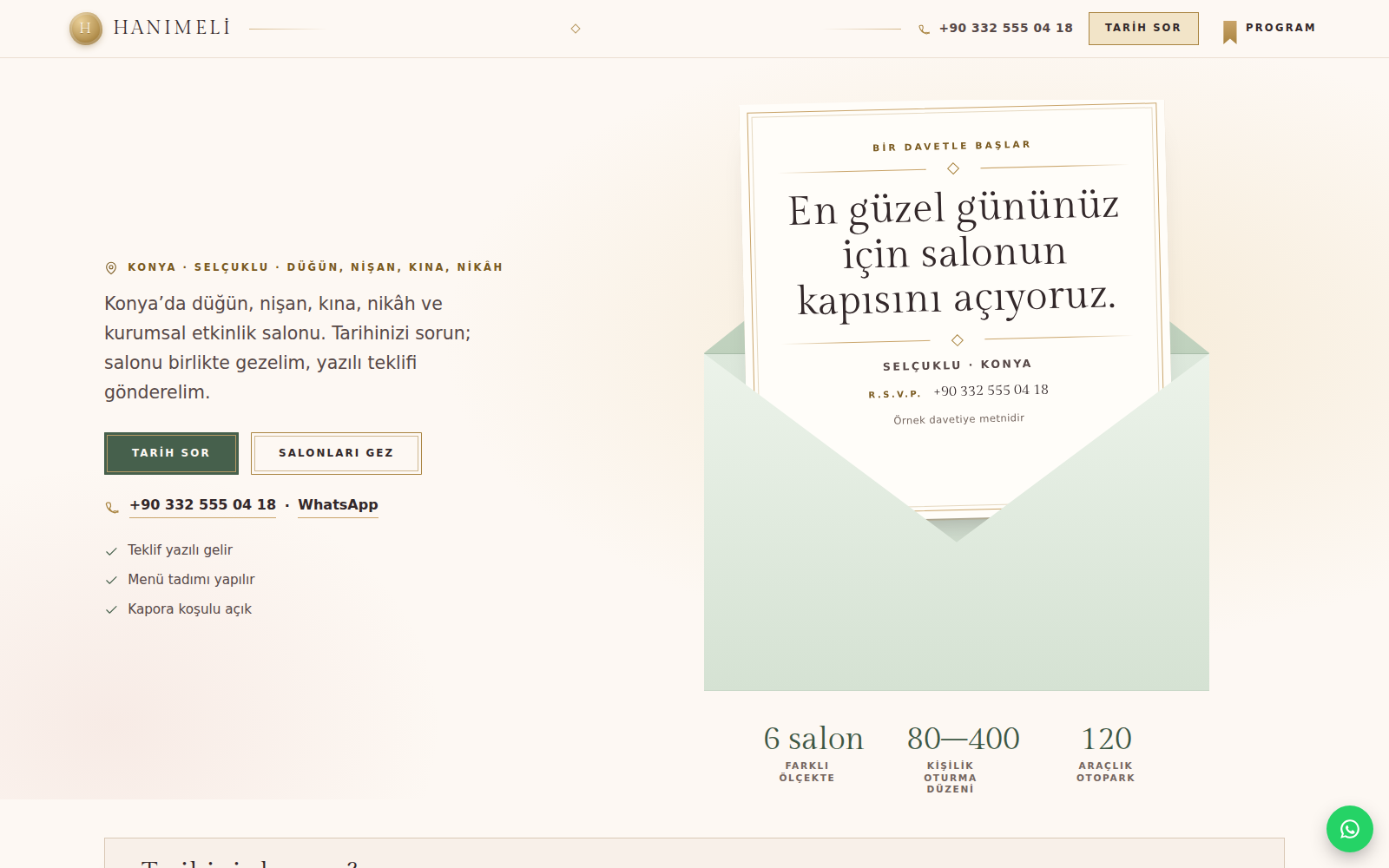Click the green TARİH SOR hero button
This screenshot has height=868, width=1389.
(171, 453)
